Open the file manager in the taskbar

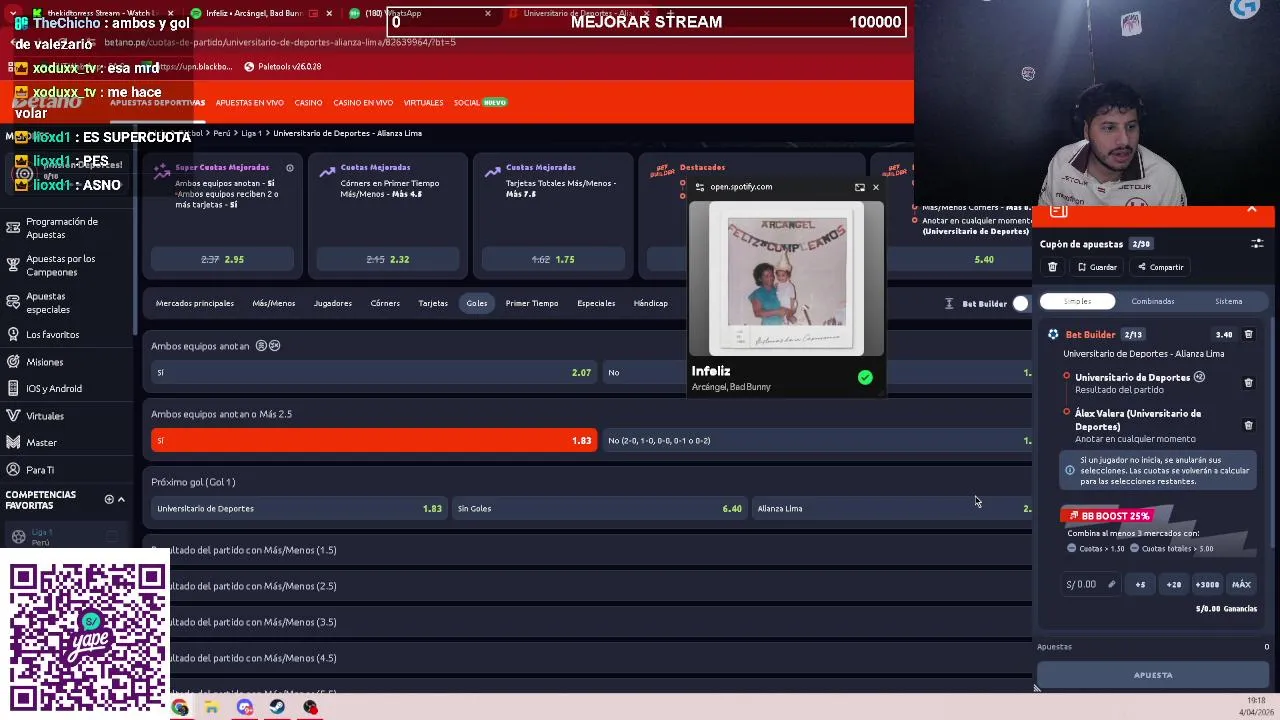(212, 707)
